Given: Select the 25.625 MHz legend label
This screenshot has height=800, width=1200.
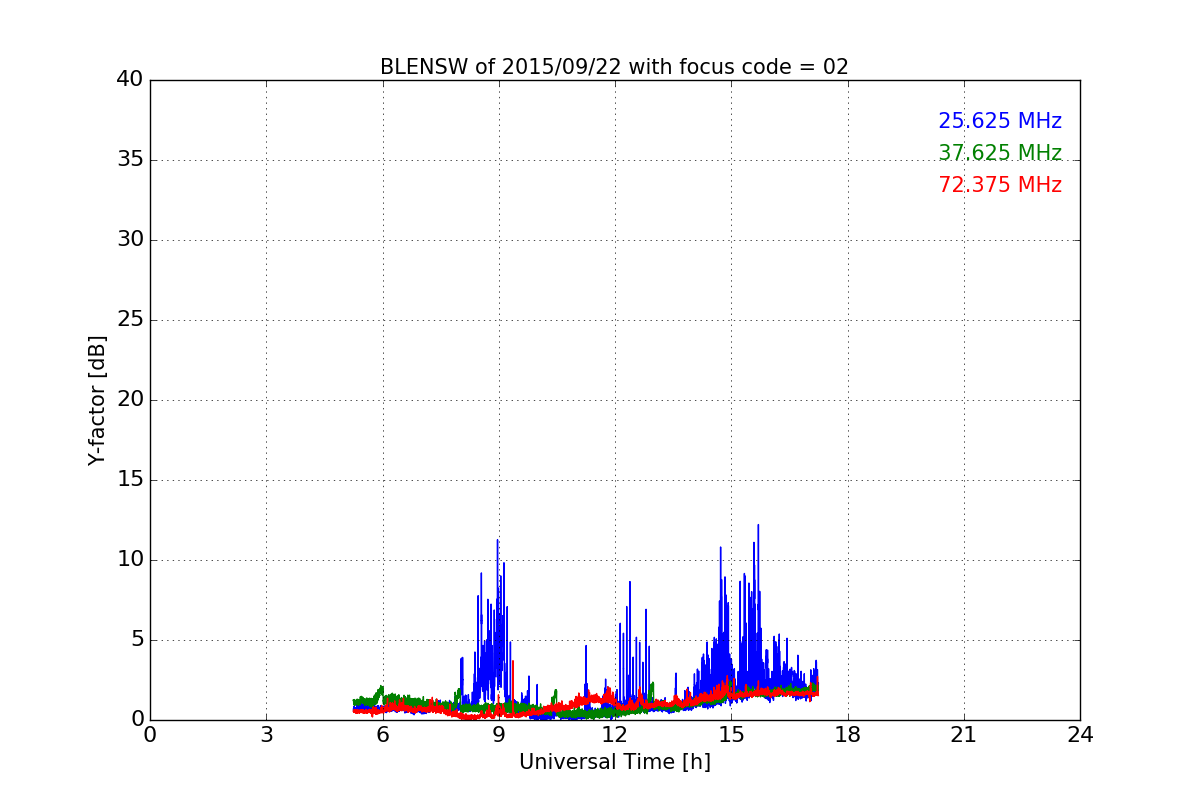Looking at the screenshot, I should point(1000,121).
